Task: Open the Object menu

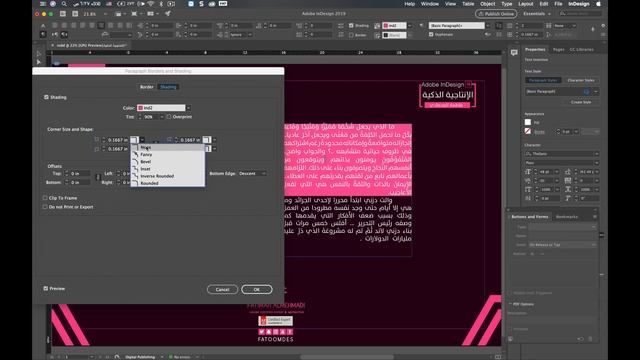Action: pyautogui.click(x=487, y=4)
